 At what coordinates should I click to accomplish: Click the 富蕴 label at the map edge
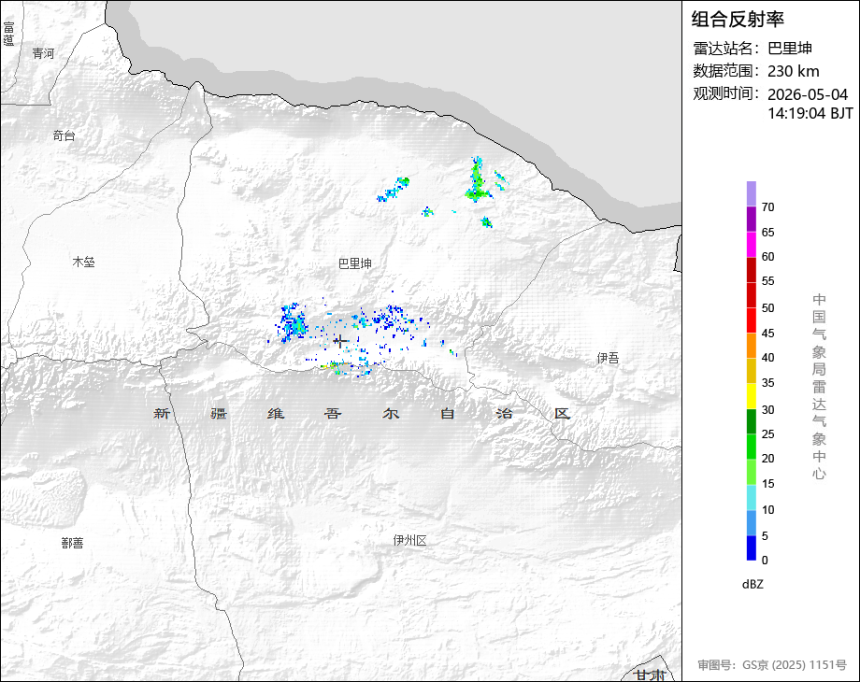8,34
